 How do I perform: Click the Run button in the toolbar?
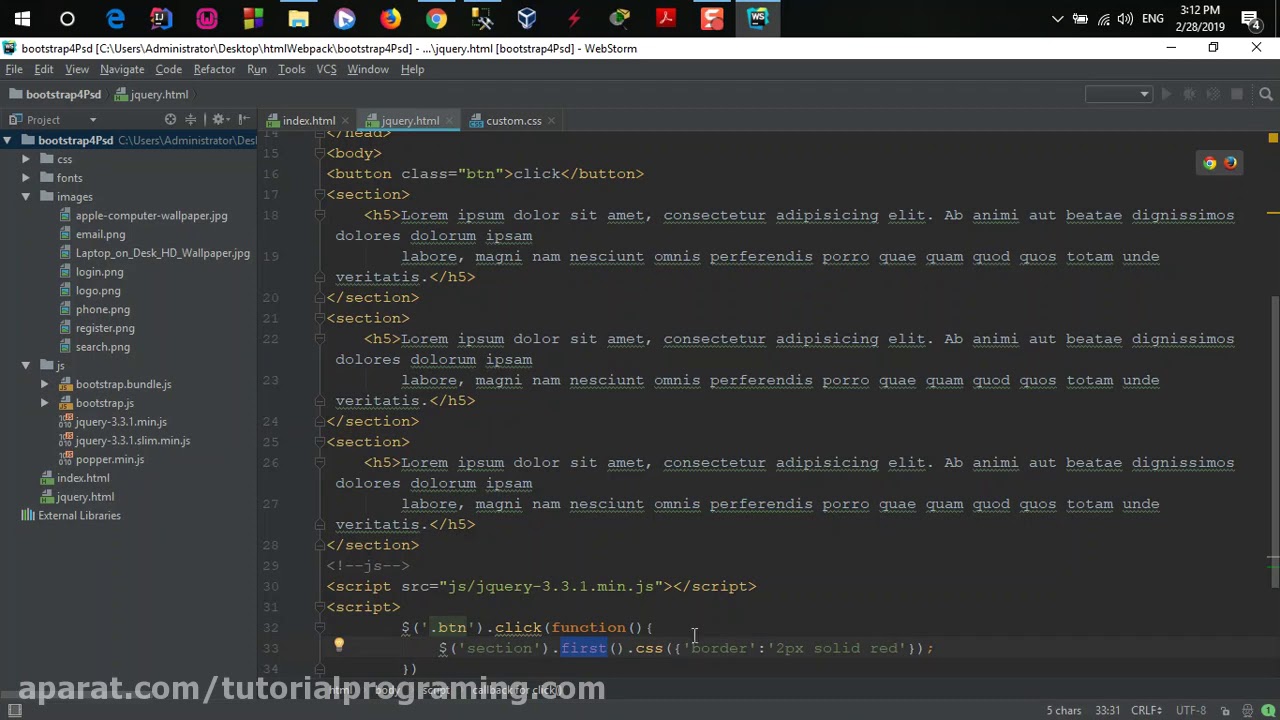[1166, 94]
